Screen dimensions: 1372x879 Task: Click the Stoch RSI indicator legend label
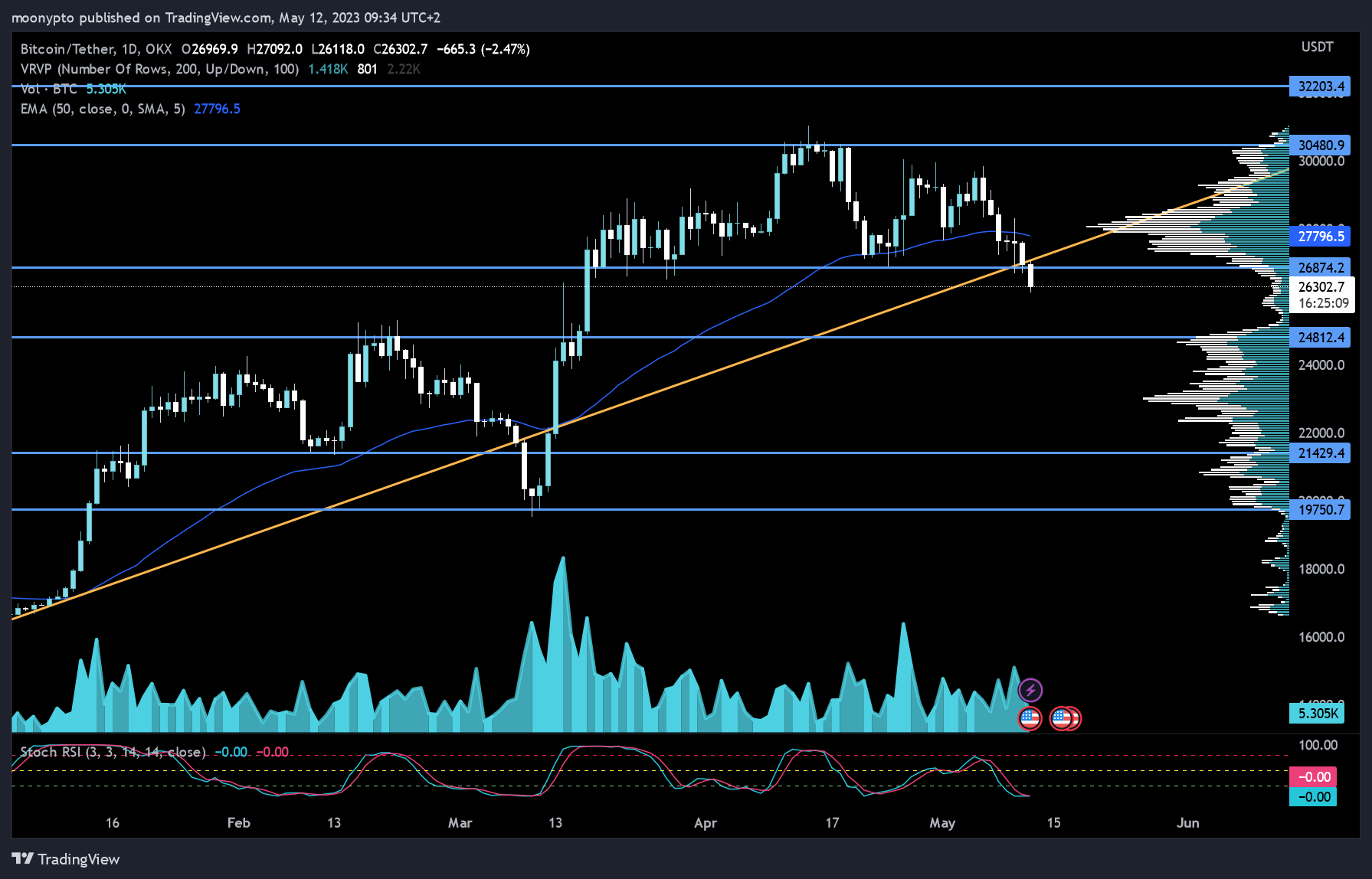113,752
